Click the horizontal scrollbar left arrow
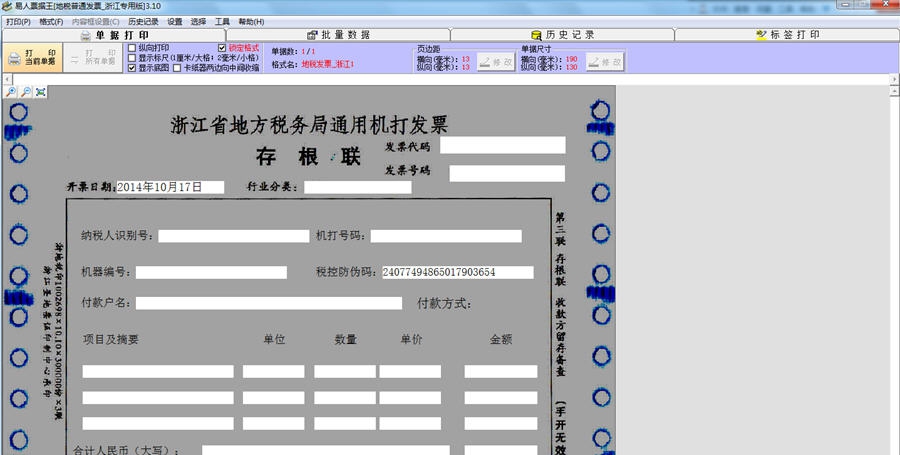900x455 pixels. pyautogui.click(x=7, y=79)
